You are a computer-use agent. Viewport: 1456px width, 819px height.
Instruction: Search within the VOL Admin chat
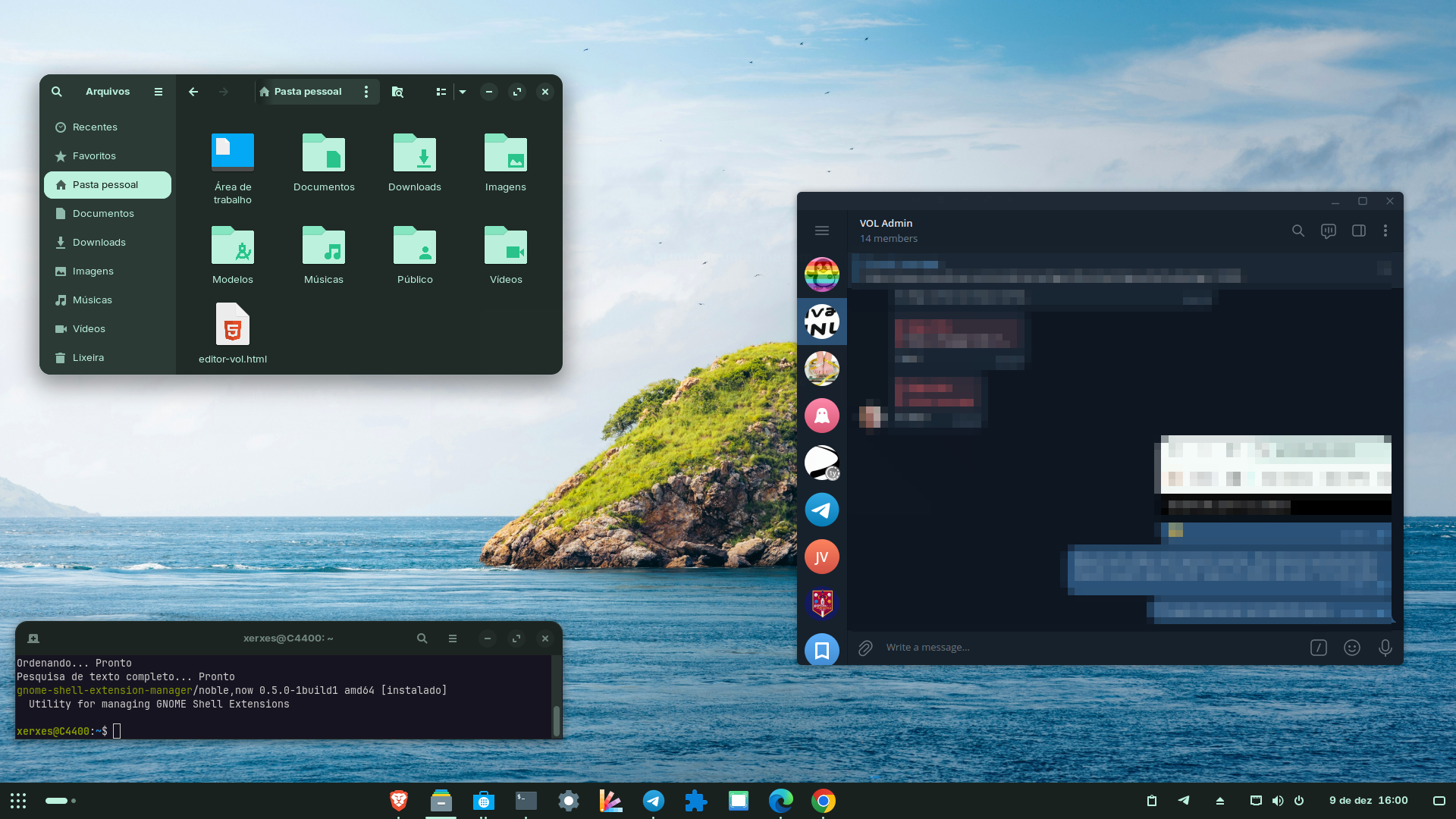1298,231
